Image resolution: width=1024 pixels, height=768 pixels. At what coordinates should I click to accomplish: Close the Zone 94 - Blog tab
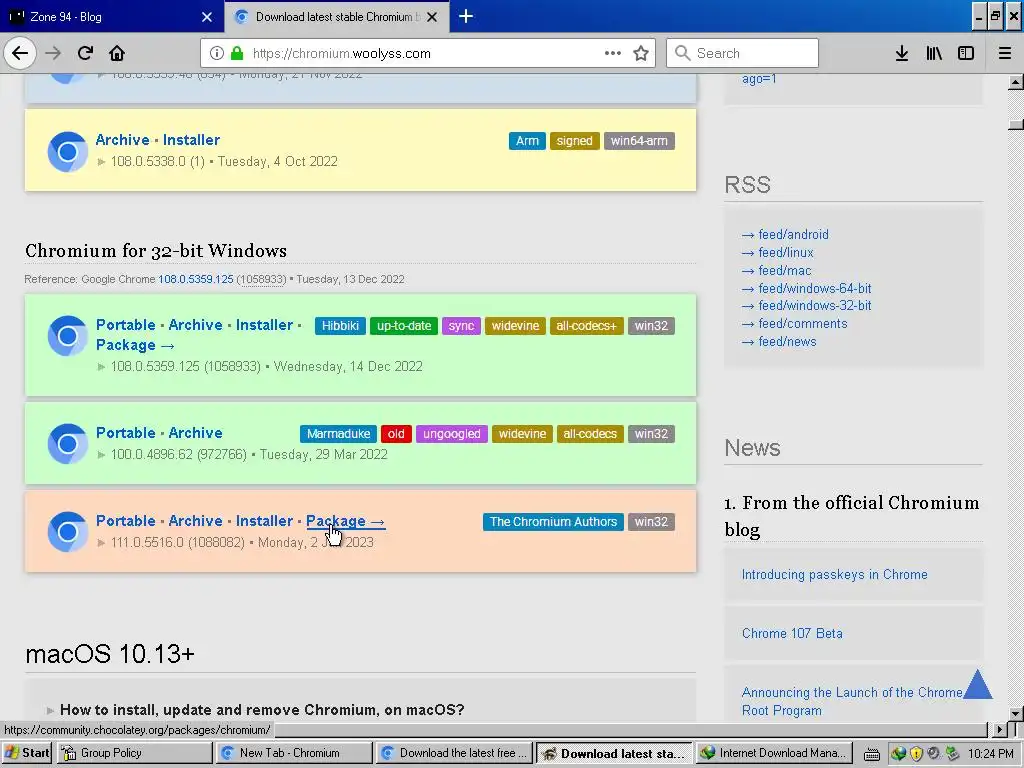tap(207, 17)
